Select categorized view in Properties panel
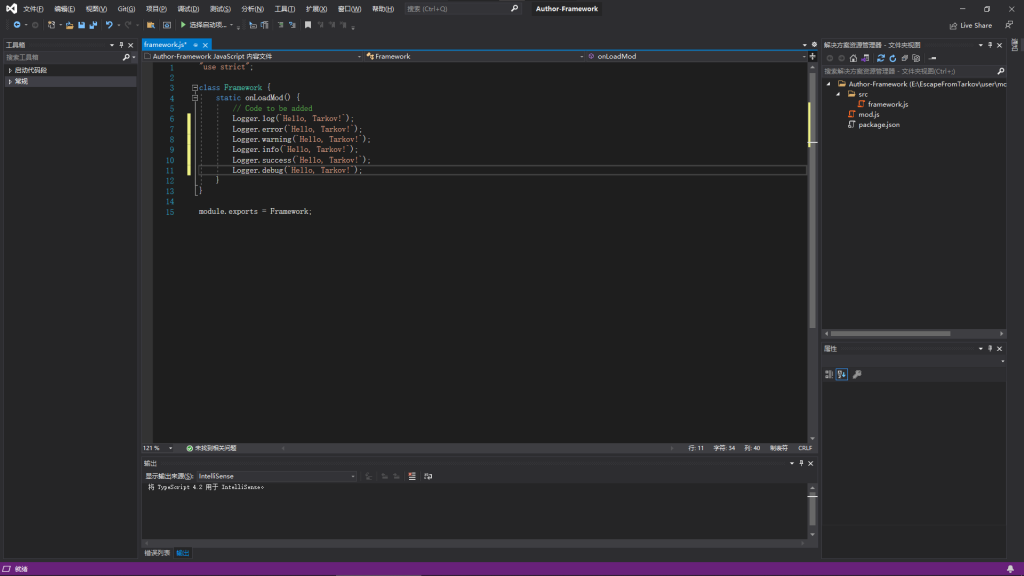This screenshot has height=576, width=1024. tap(829, 374)
